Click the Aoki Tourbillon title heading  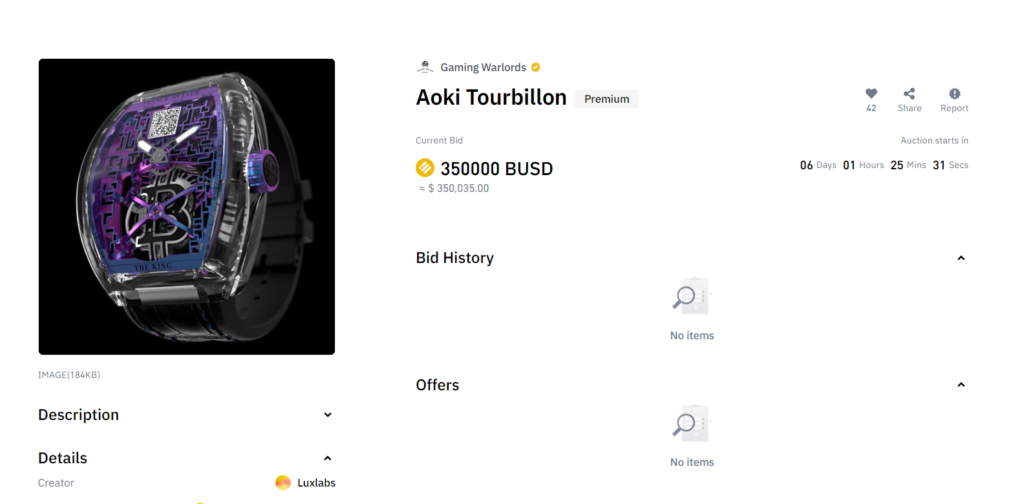[x=491, y=97]
